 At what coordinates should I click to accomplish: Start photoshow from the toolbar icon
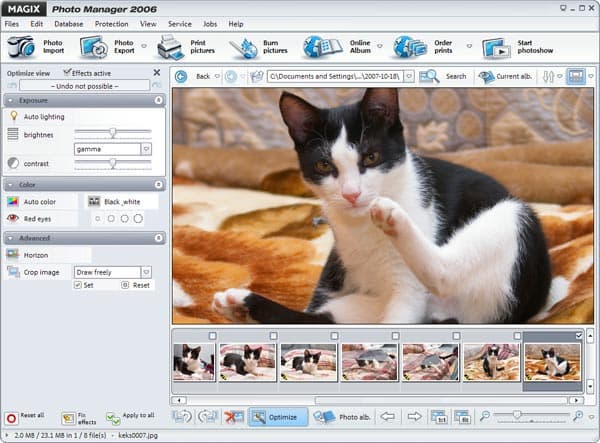496,48
